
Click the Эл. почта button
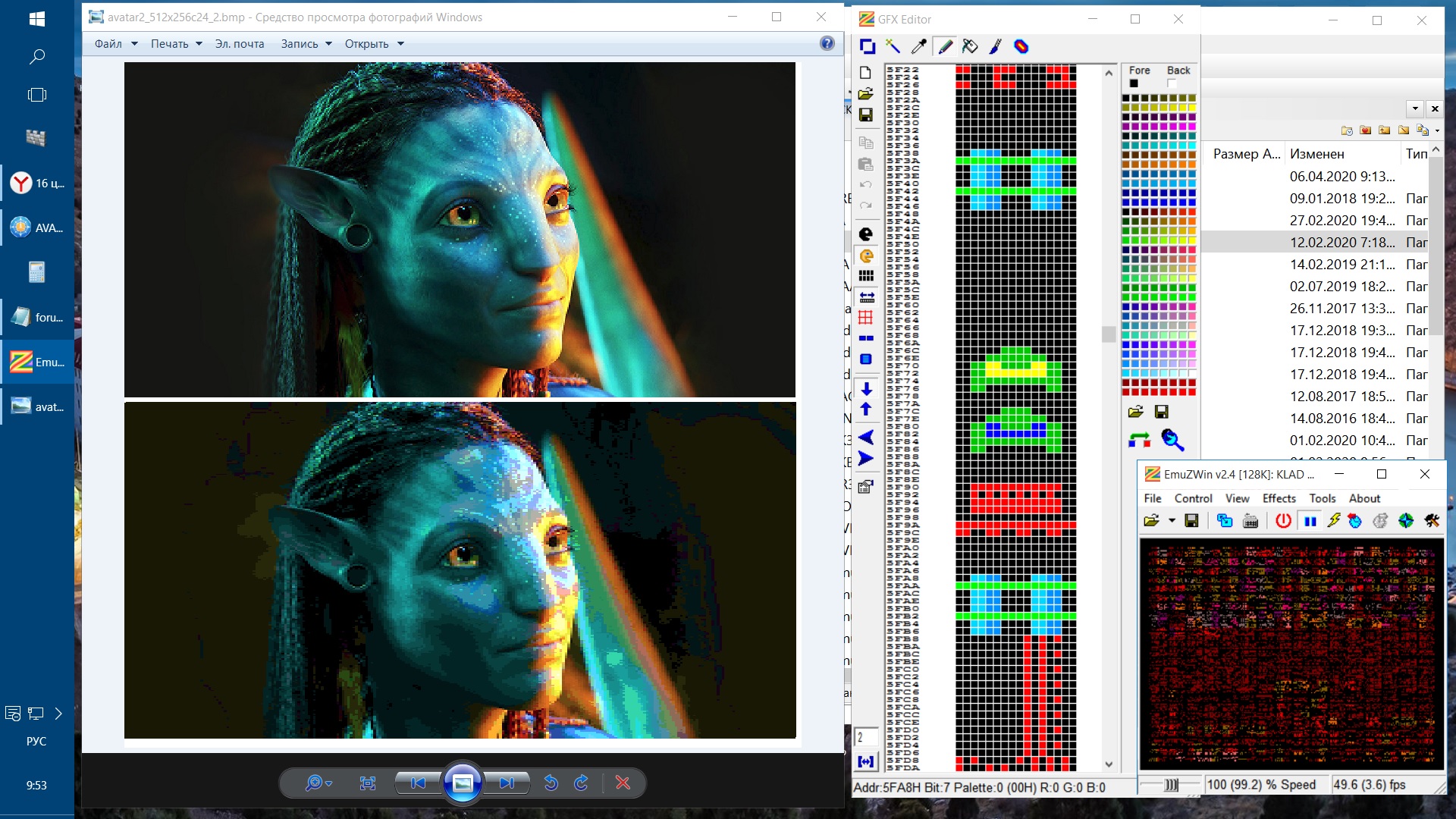tap(240, 44)
